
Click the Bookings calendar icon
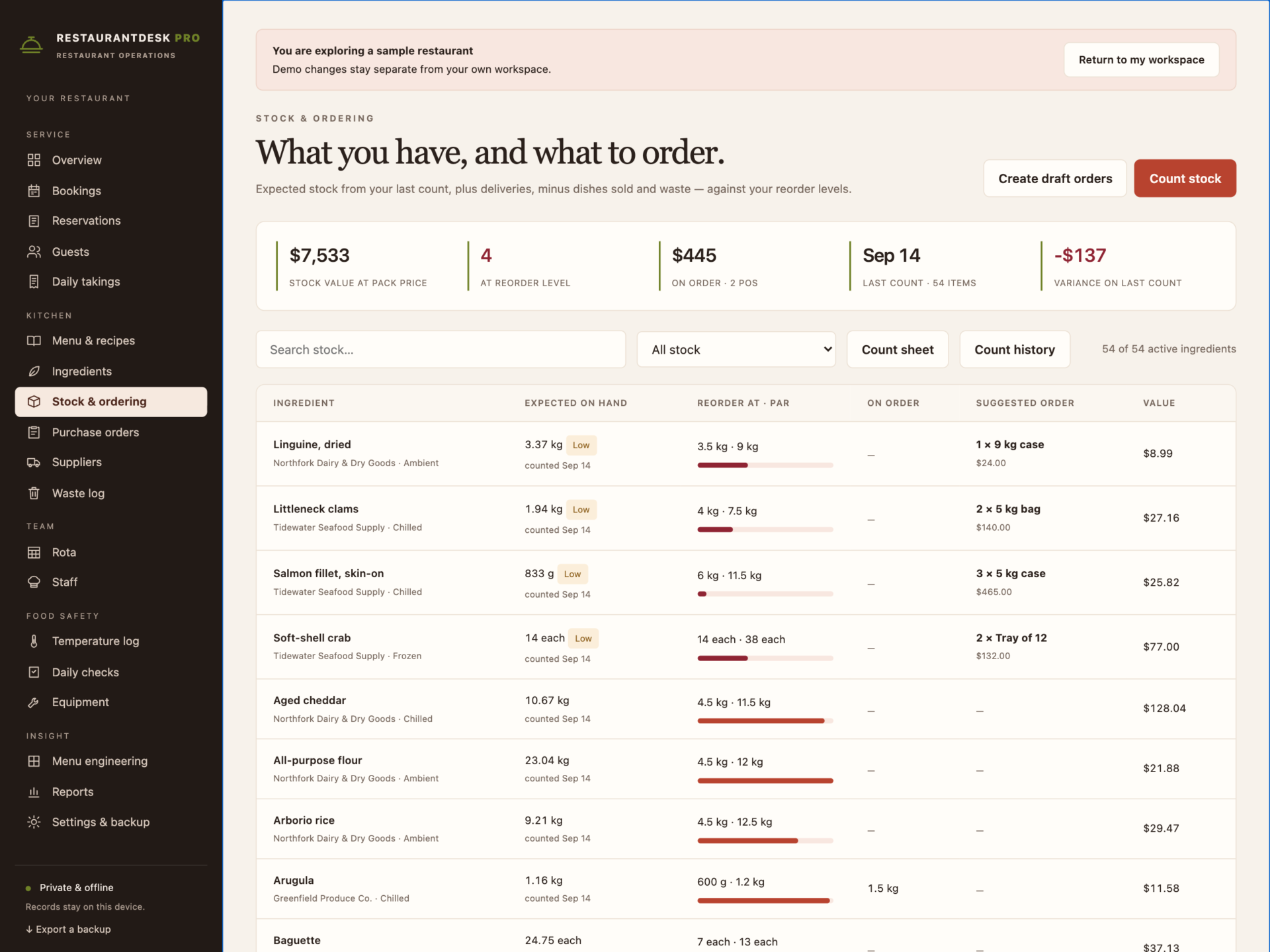coord(34,190)
